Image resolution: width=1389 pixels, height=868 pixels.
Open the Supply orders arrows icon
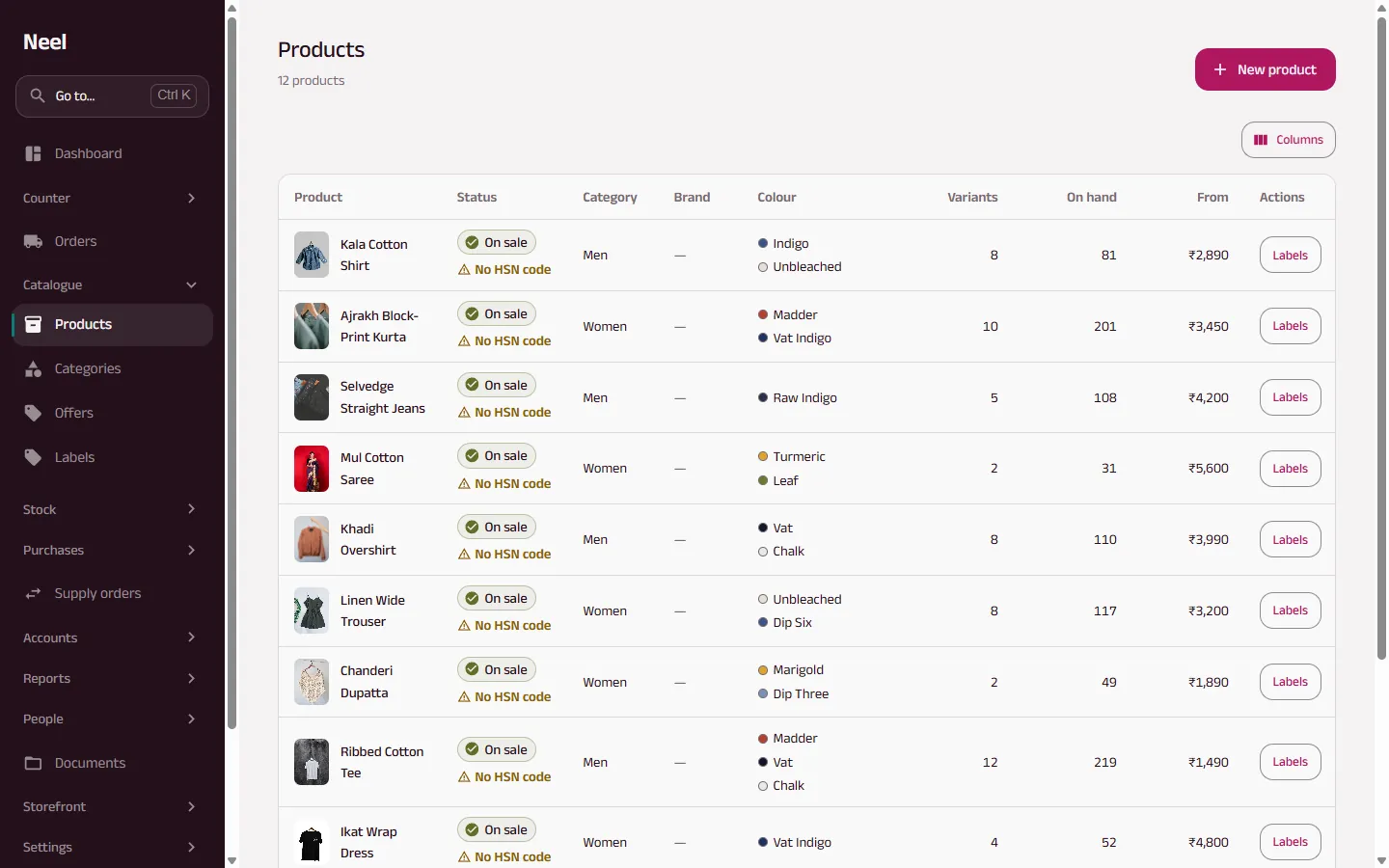(34, 593)
